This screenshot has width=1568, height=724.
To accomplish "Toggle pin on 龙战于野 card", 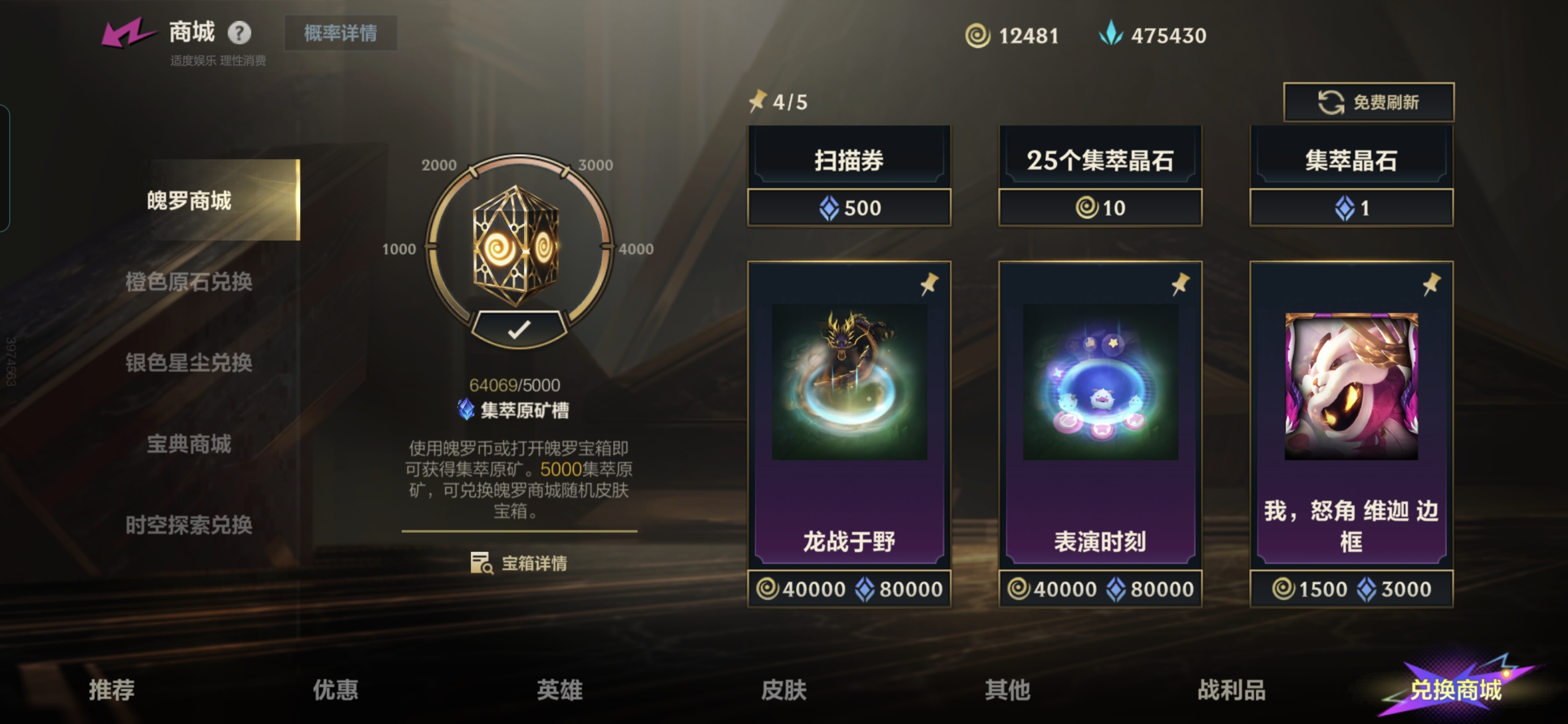I will (929, 284).
